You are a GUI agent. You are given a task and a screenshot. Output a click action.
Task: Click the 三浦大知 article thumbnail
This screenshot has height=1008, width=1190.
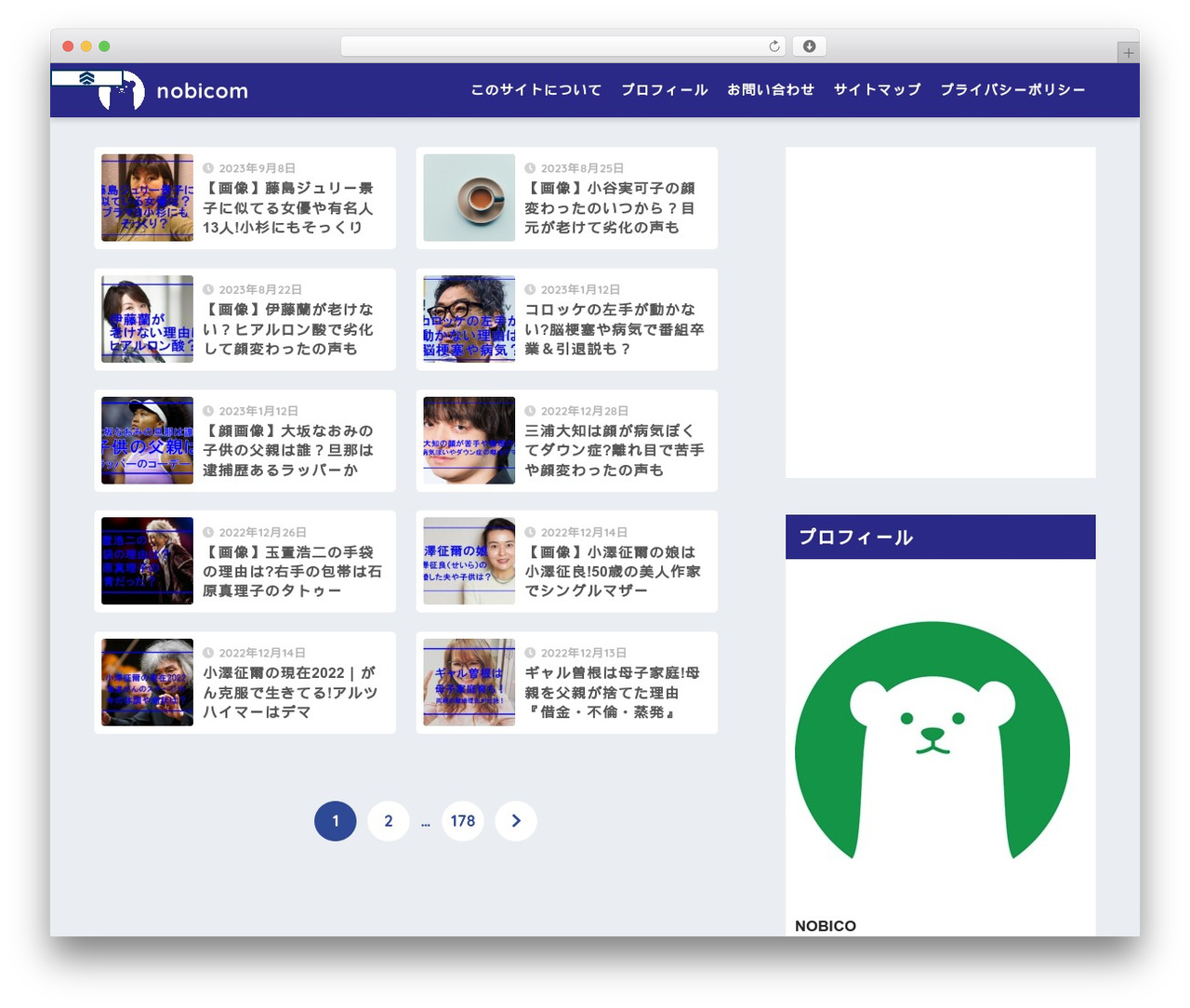[x=469, y=441]
